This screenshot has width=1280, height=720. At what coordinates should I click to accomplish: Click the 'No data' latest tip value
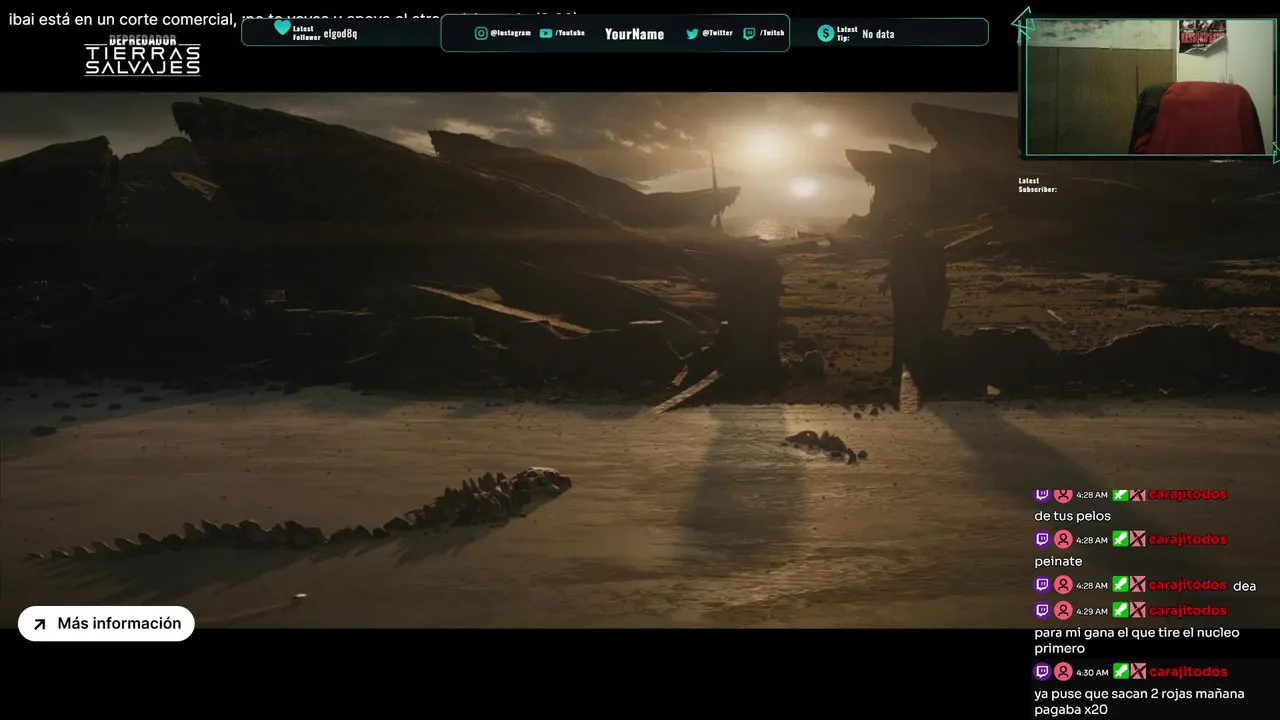pyautogui.click(x=878, y=34)
